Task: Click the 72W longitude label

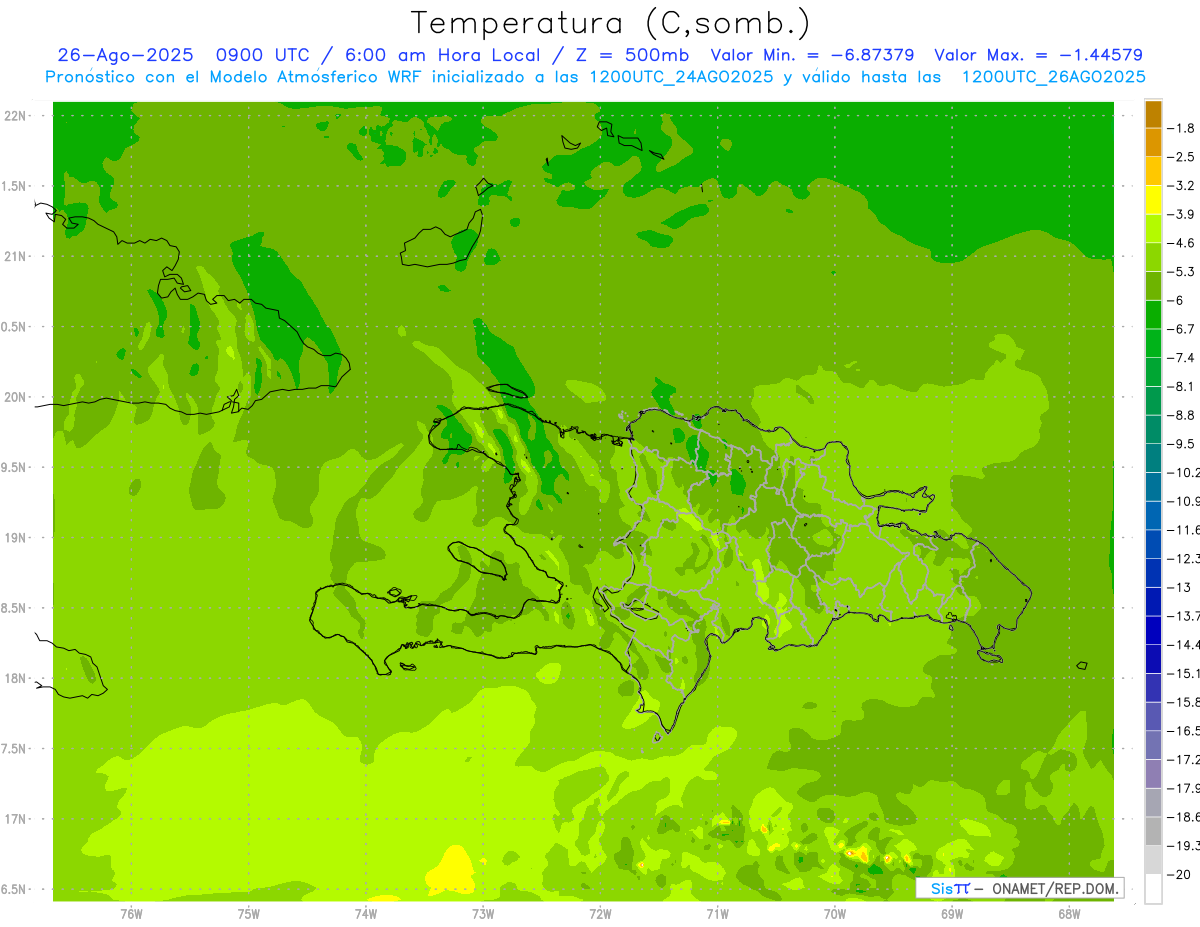Action: click(600, 913)
